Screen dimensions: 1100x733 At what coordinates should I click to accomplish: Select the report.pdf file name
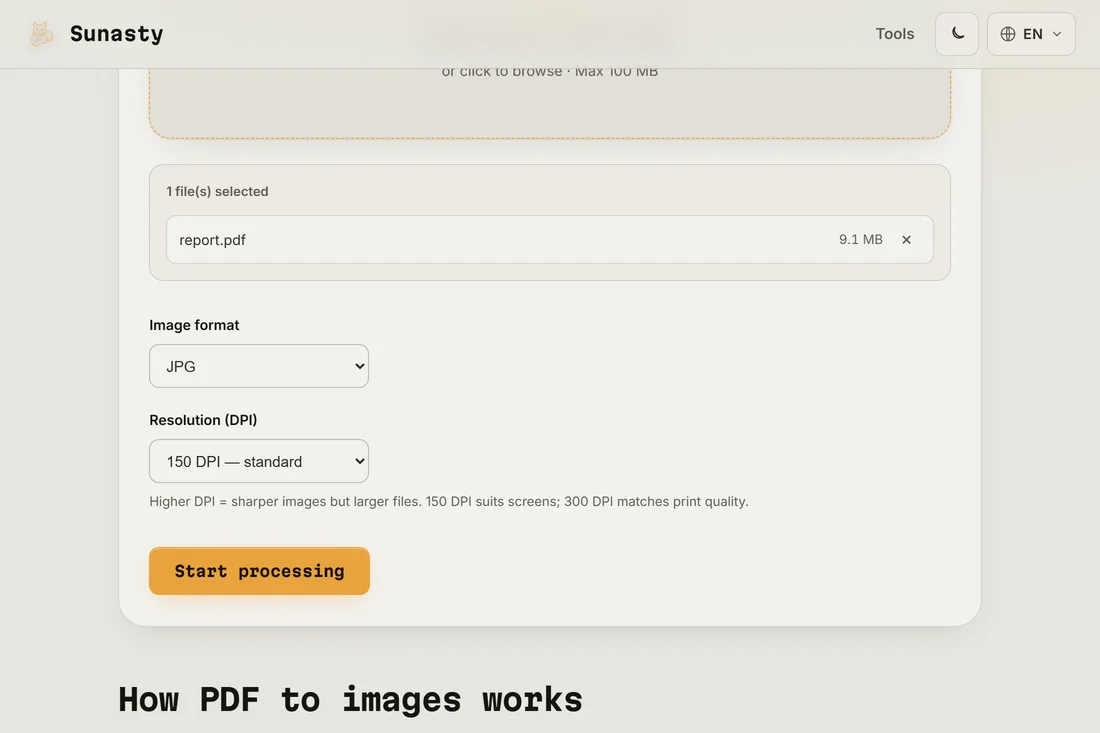[x=213, y=240]
